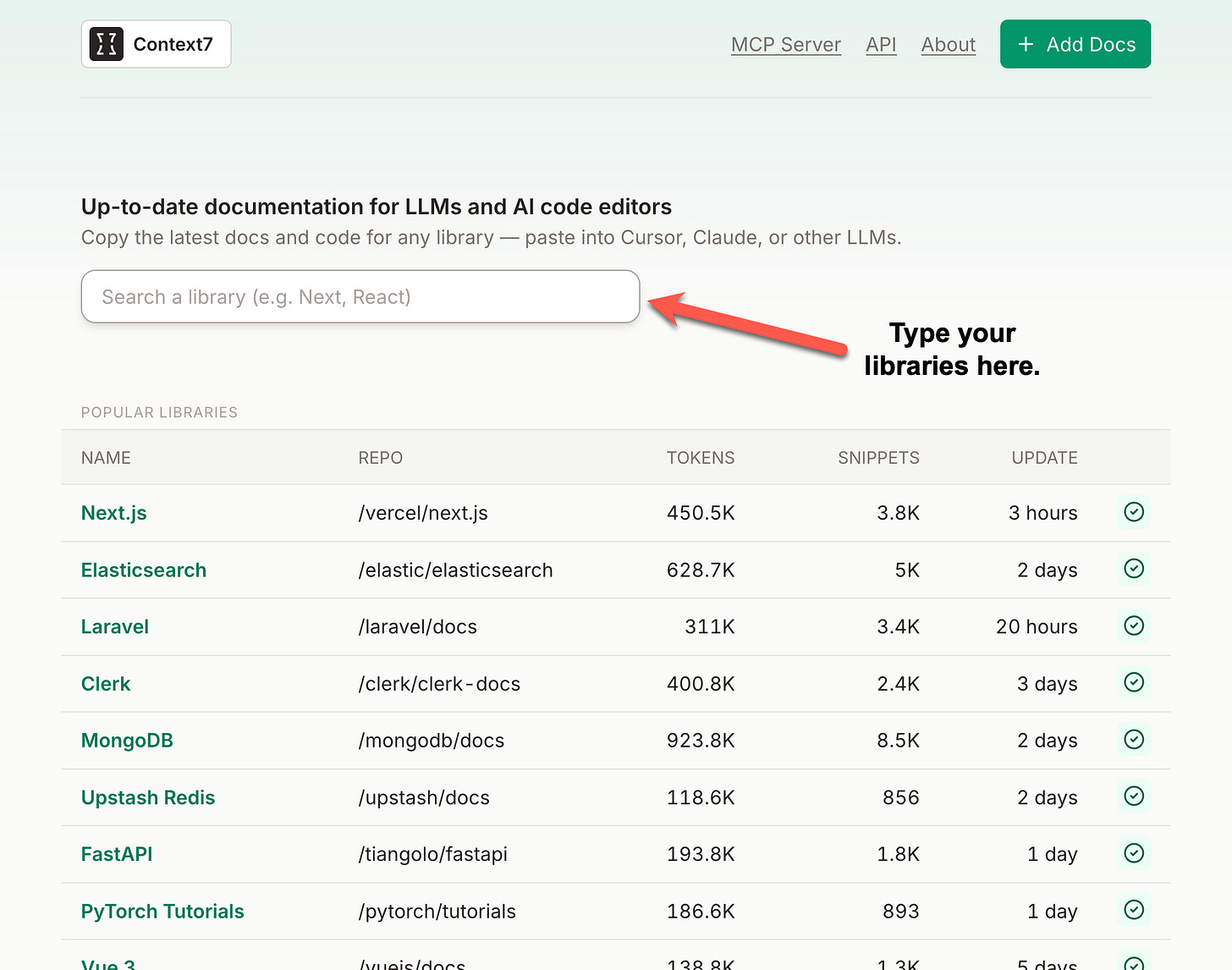Image resolution: width=1232 pixels, height=970 pixels.
Task: Click the Upstash Redis checkmark icon
Action: click(1134, 796)
